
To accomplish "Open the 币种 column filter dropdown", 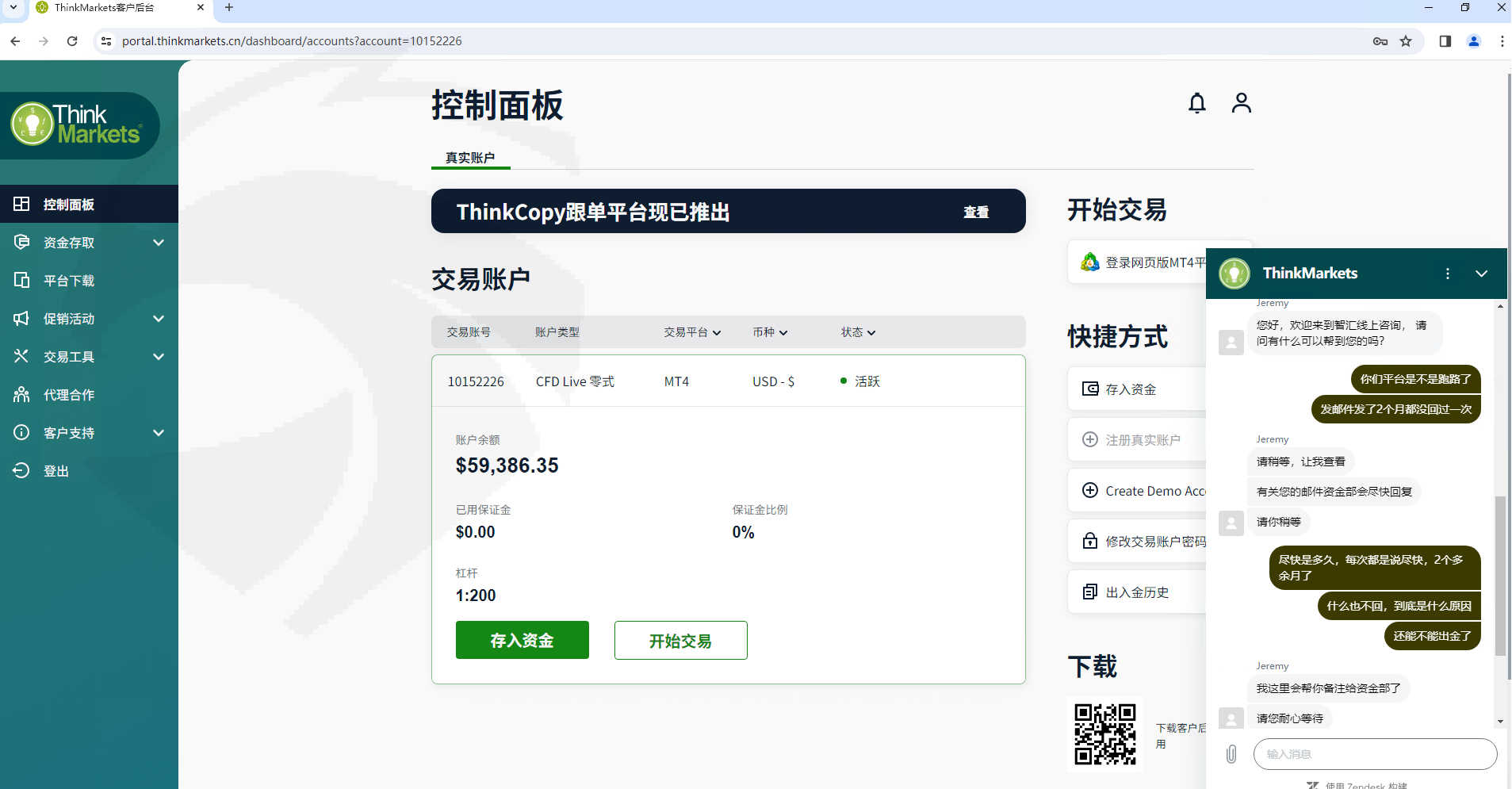I will pyautogui.click(x=769, y=332).
